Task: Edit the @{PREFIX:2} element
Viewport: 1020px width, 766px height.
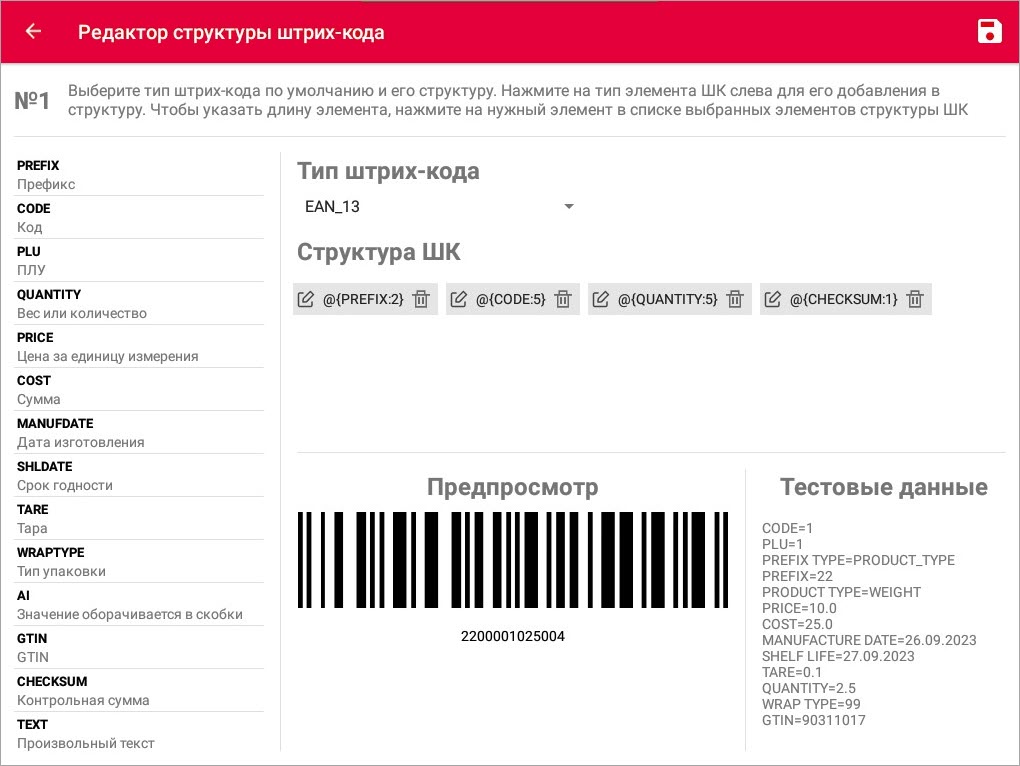Action: (305, 299)
